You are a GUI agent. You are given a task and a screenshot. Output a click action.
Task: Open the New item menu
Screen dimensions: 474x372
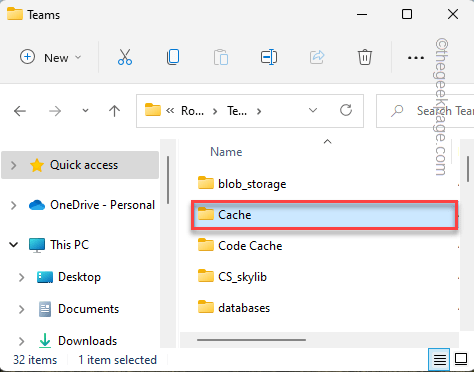pyautogui.click(x=51, y=57)
